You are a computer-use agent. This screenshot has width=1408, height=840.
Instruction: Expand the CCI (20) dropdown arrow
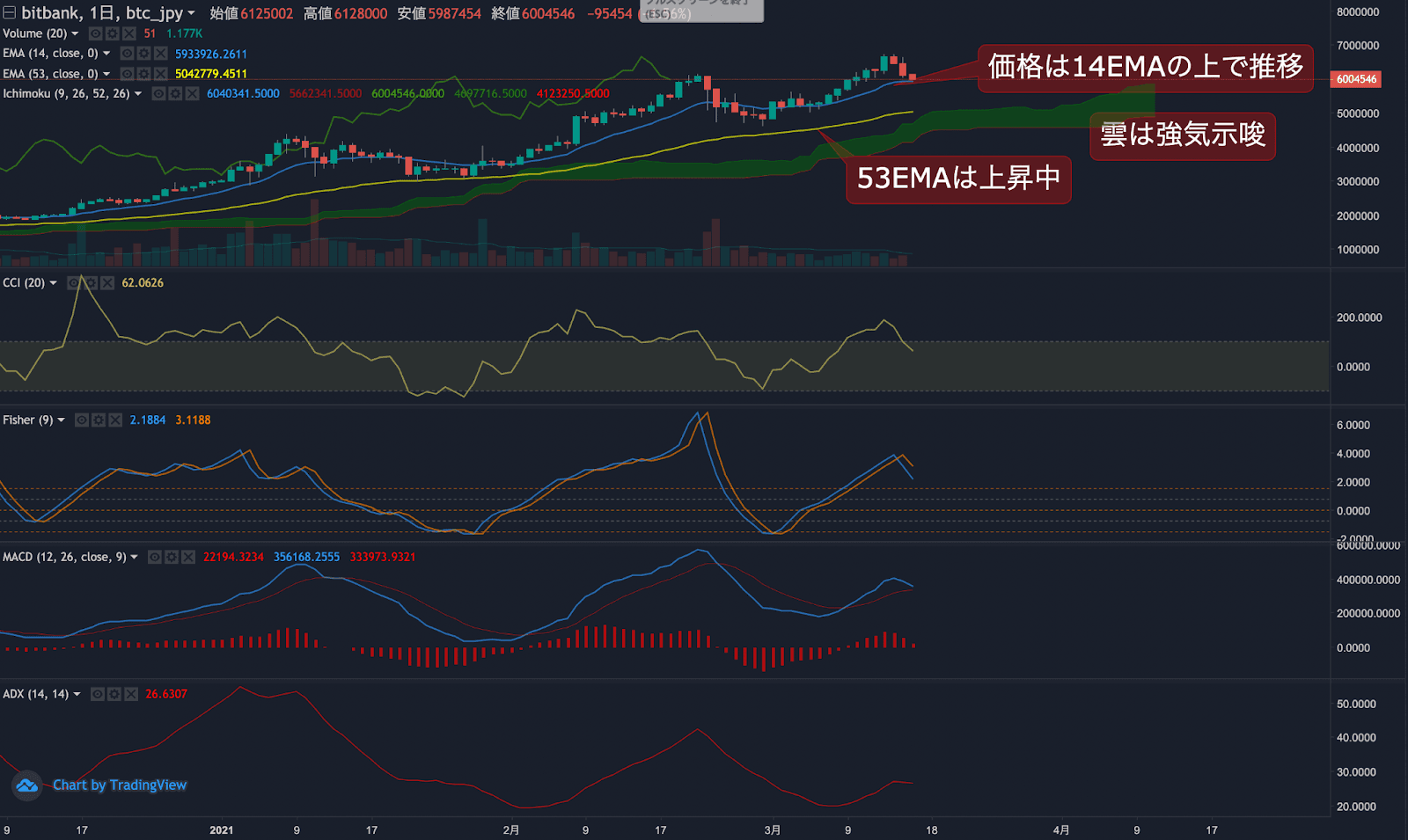[x=53, y=282]
